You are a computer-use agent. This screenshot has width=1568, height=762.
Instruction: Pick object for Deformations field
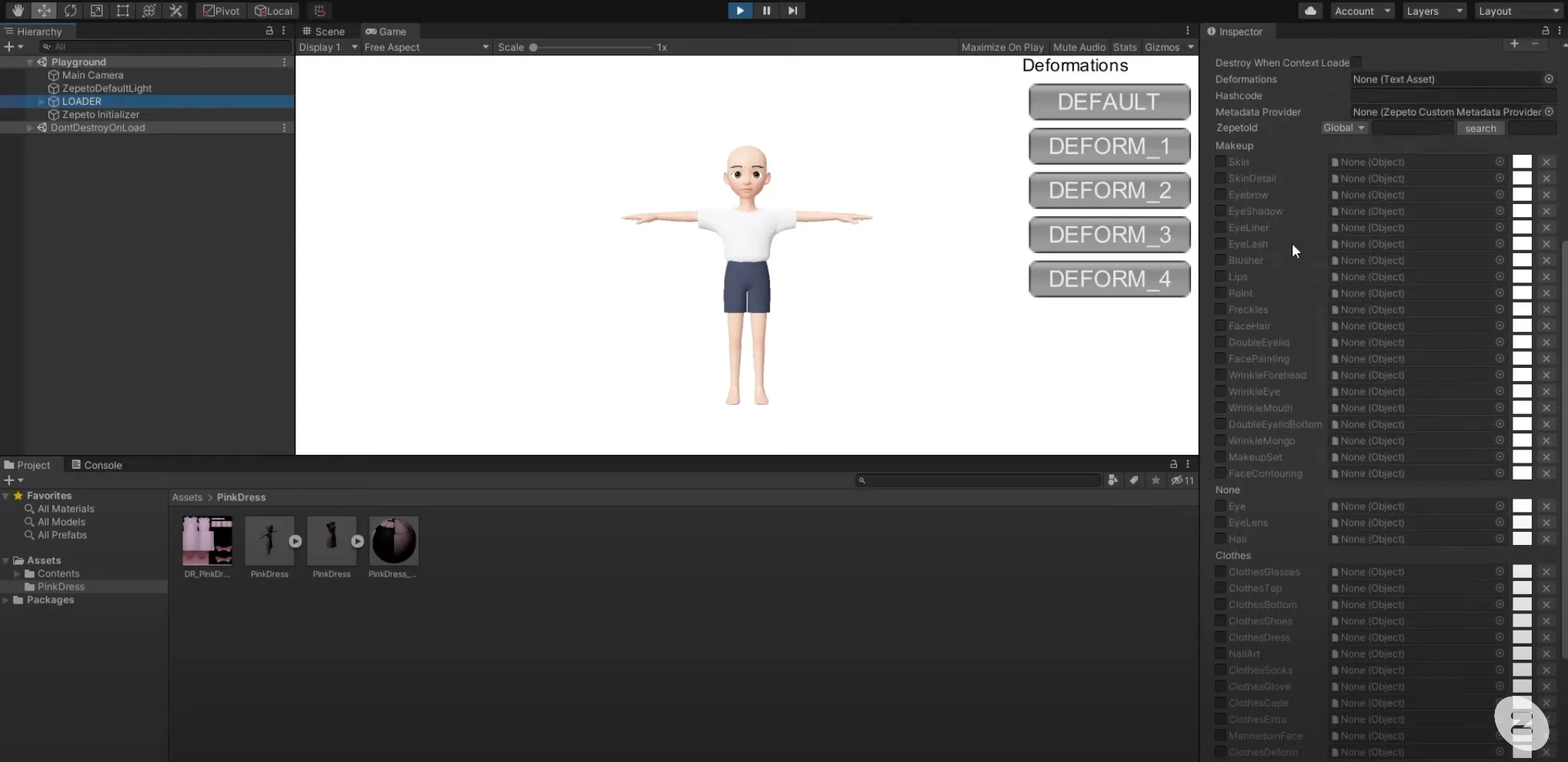point(1549,79)
